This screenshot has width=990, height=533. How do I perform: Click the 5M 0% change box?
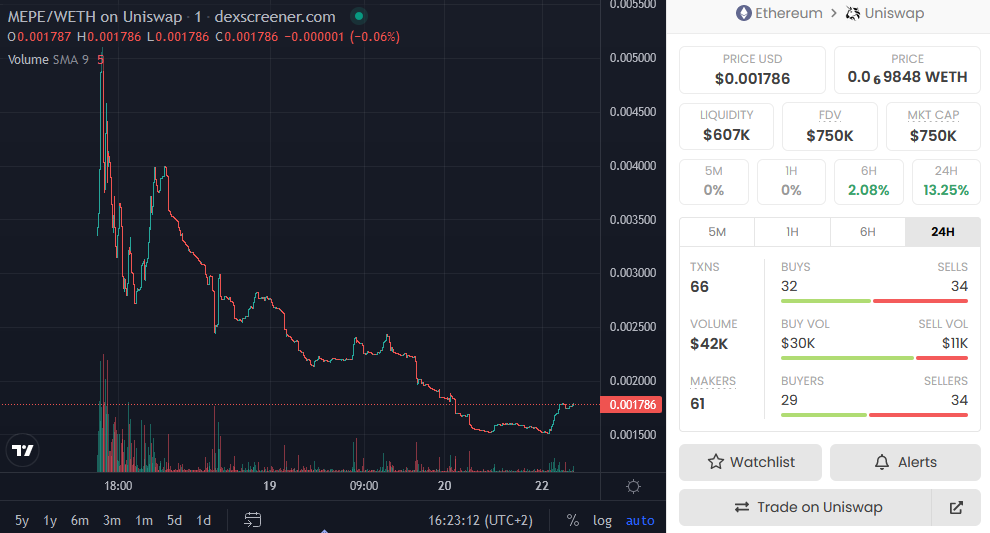pos(713,182)
